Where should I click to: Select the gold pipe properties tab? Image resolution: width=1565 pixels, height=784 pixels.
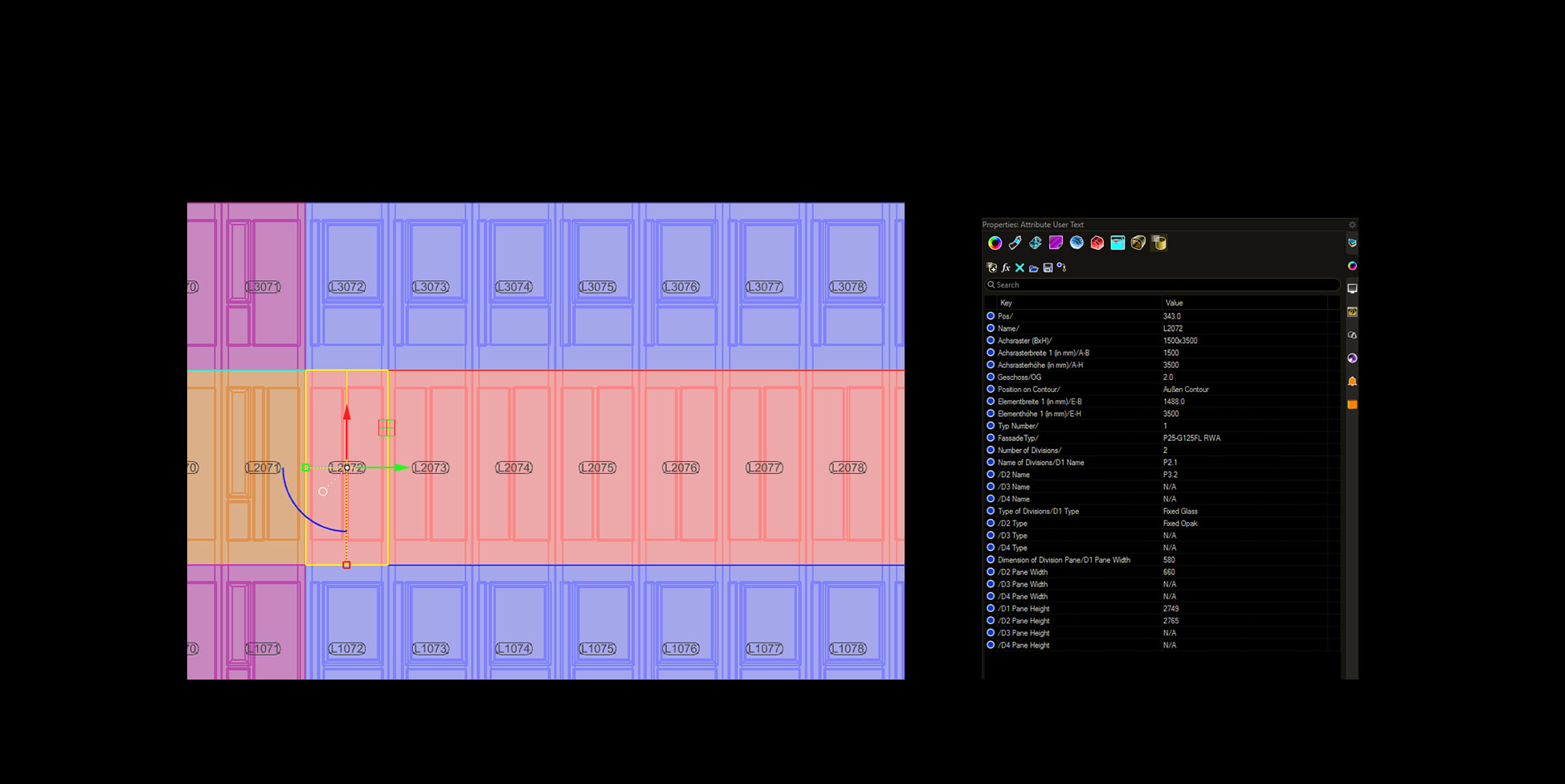1138,243
